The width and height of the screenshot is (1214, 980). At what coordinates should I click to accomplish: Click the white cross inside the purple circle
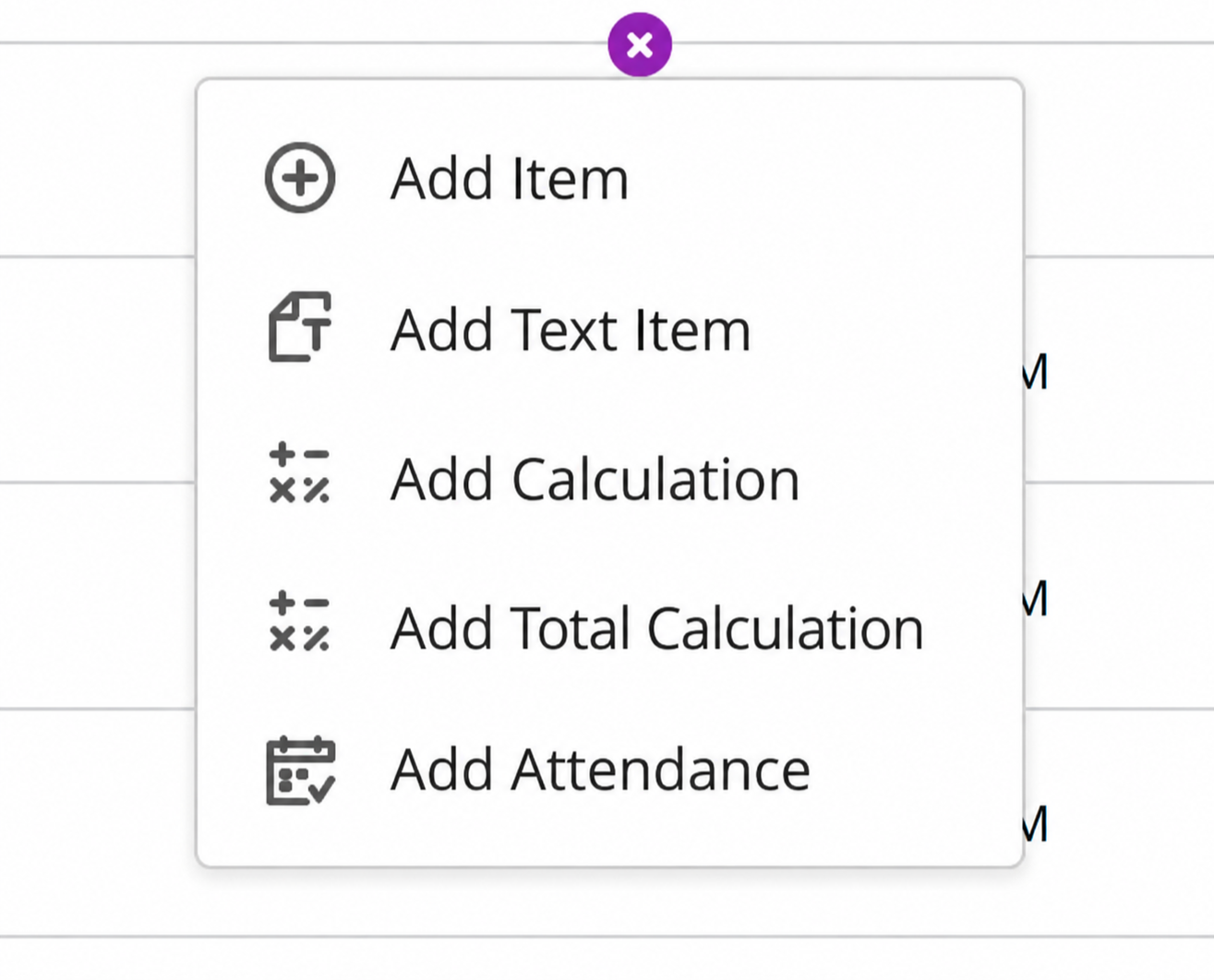(640, 44)
